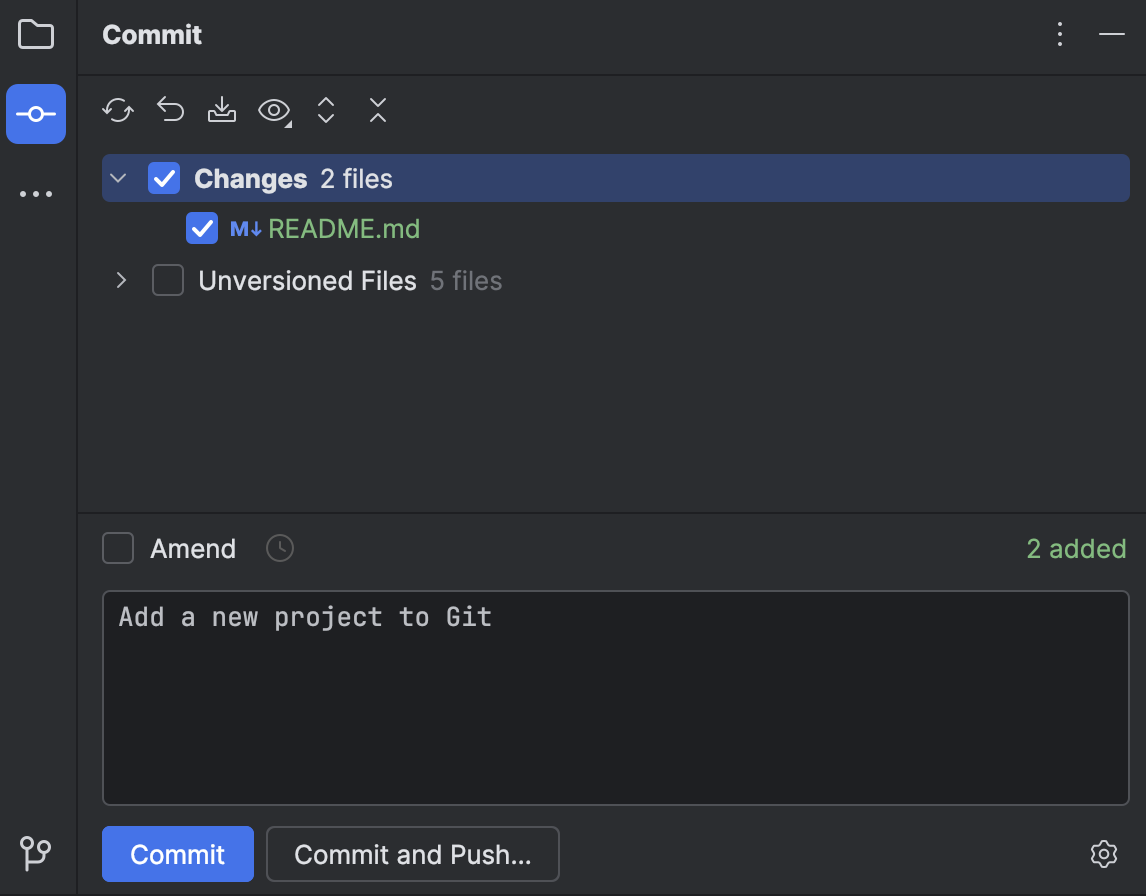This screenshot has width=1146, height=896.
Task: Click the Commit button
Action: pos(177,854)
